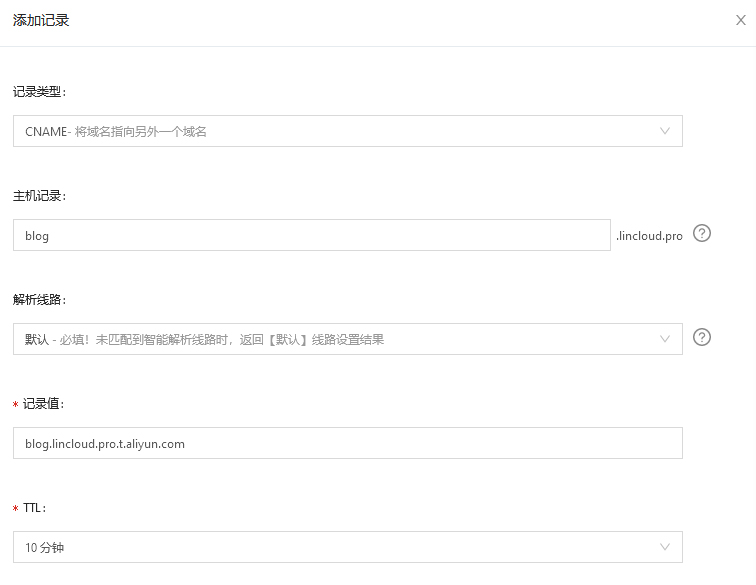Click the help icon beside .lincloud.pro
This screenshot has width=756, height=585.
(x=702, y=233)
